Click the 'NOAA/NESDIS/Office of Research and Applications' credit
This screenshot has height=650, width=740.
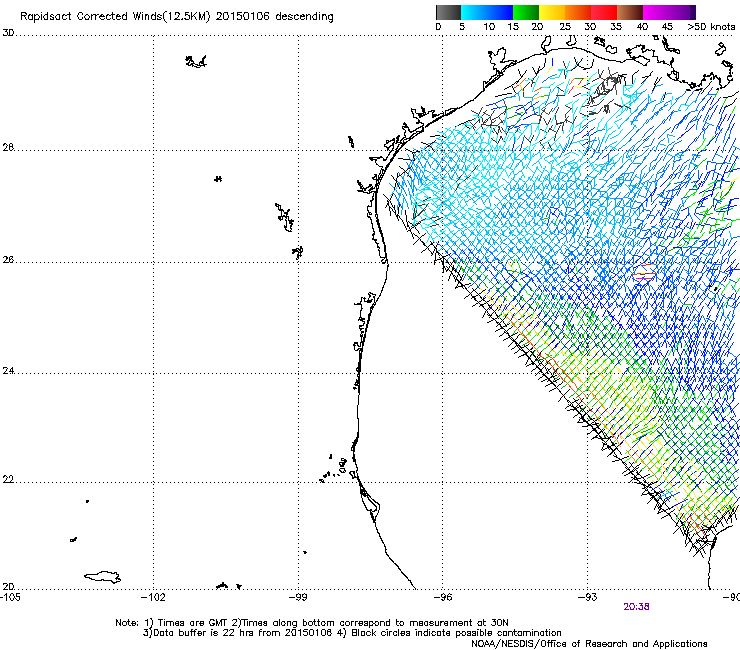[589, 644]
